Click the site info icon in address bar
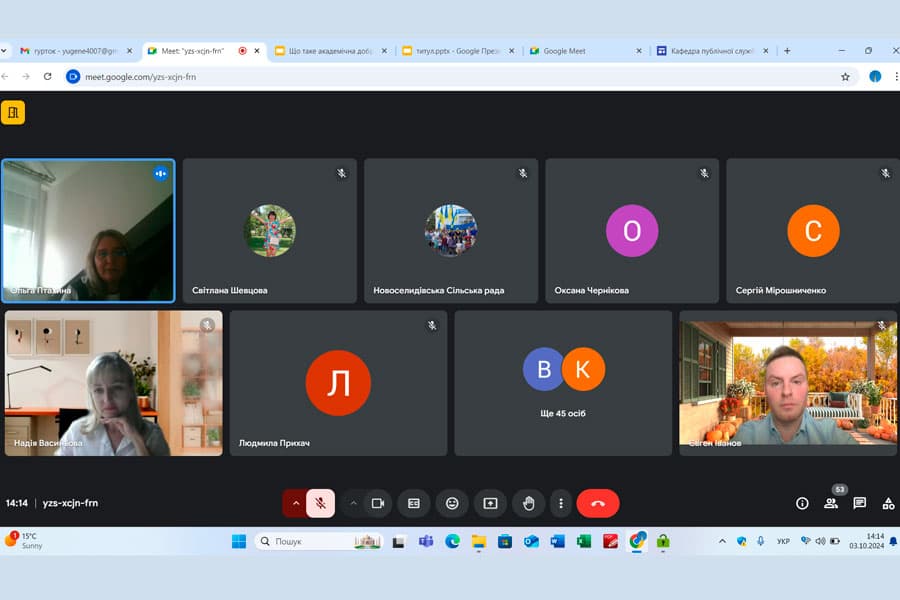Viewport: 900px width, 600px height. pyautogui.click(x=73, y=76)
